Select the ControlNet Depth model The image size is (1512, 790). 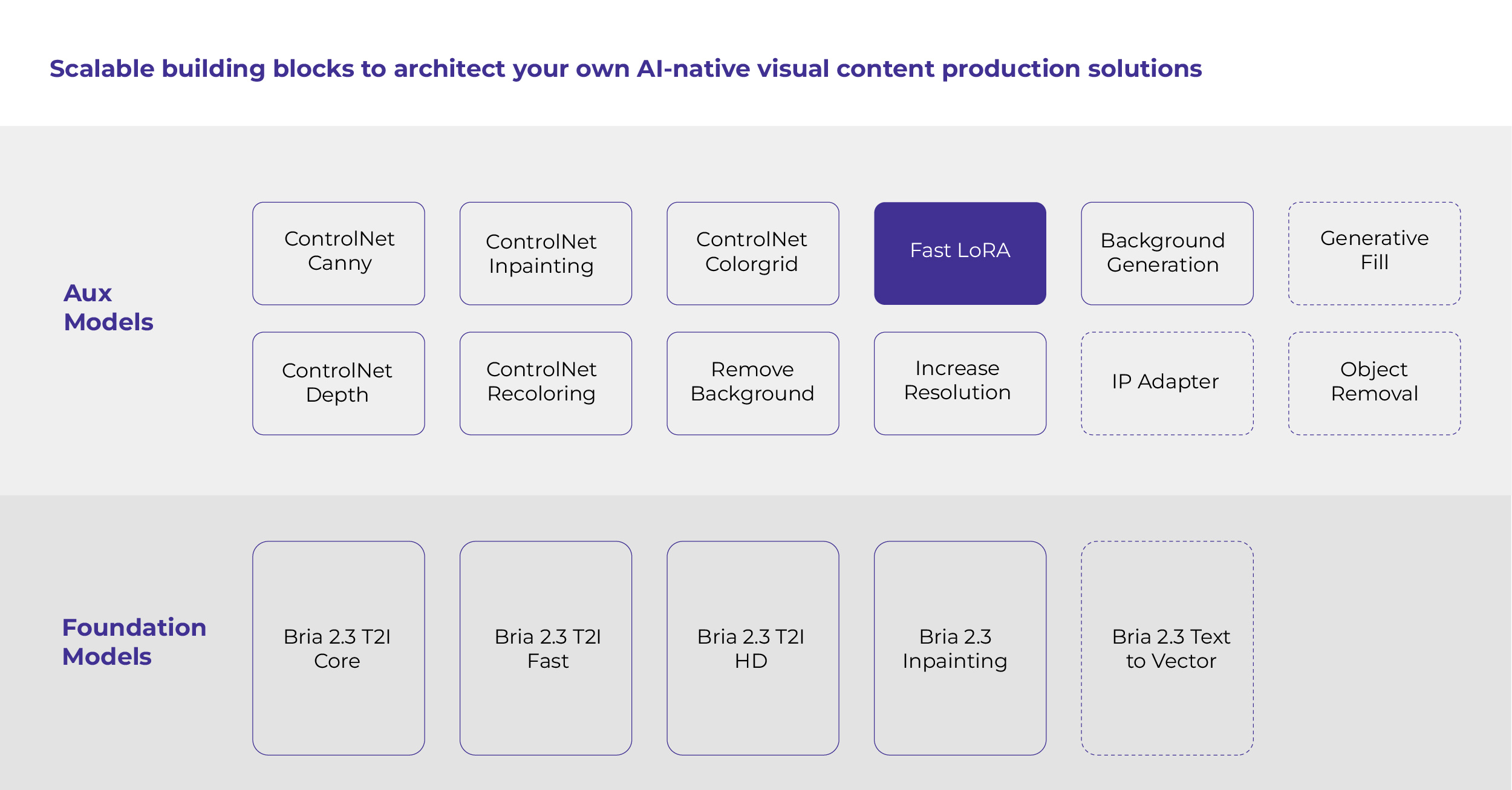[339, 382]
